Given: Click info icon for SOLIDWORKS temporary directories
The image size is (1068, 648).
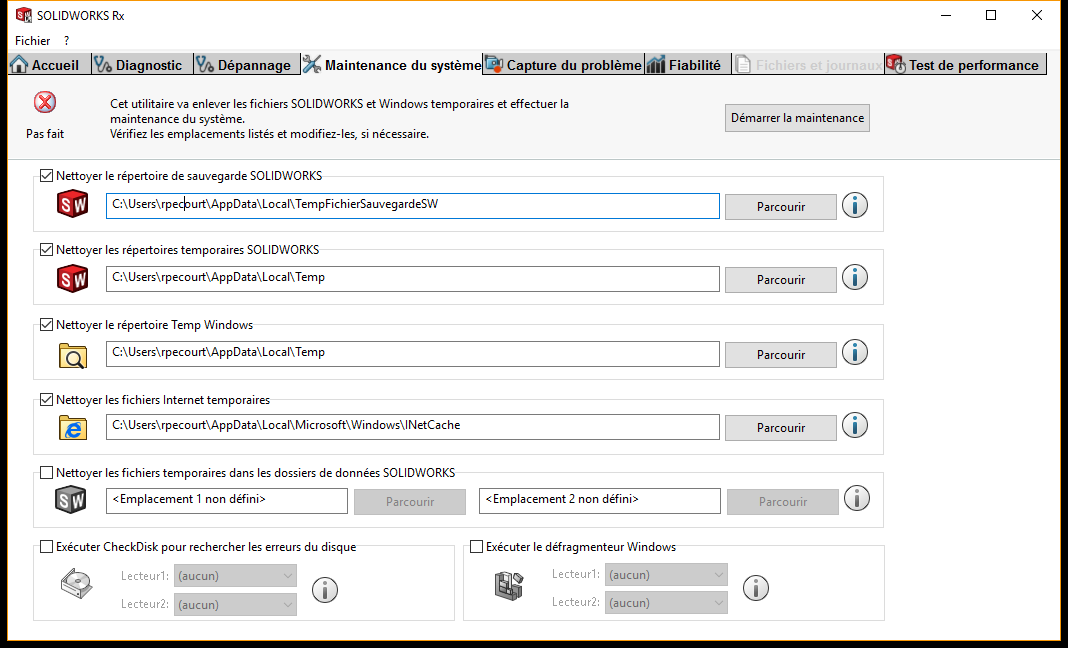Looking at the screenshot, I should pyautogui.click(x=854, y=278).
